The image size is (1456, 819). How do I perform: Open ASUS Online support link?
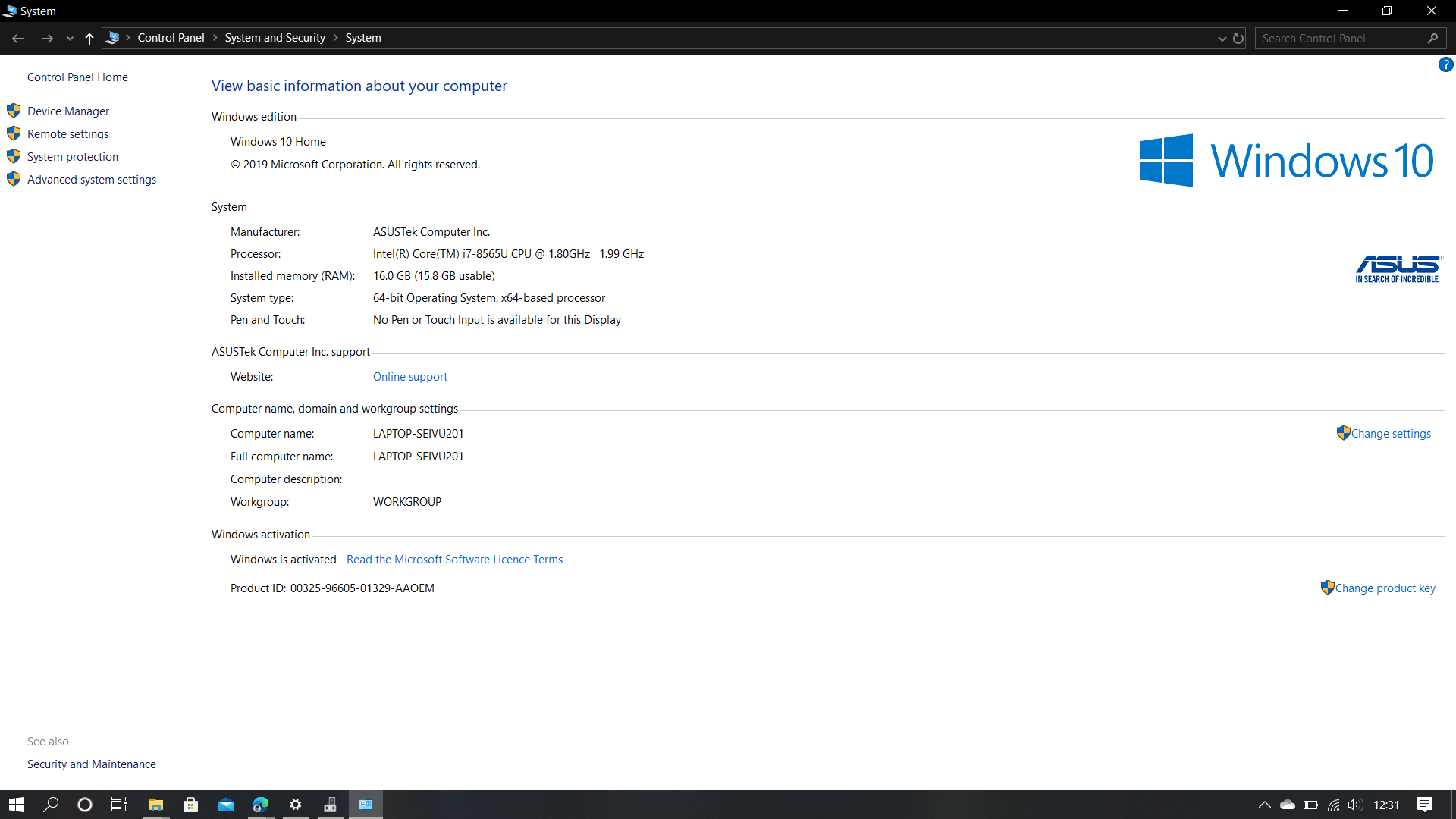coord(410,377)
